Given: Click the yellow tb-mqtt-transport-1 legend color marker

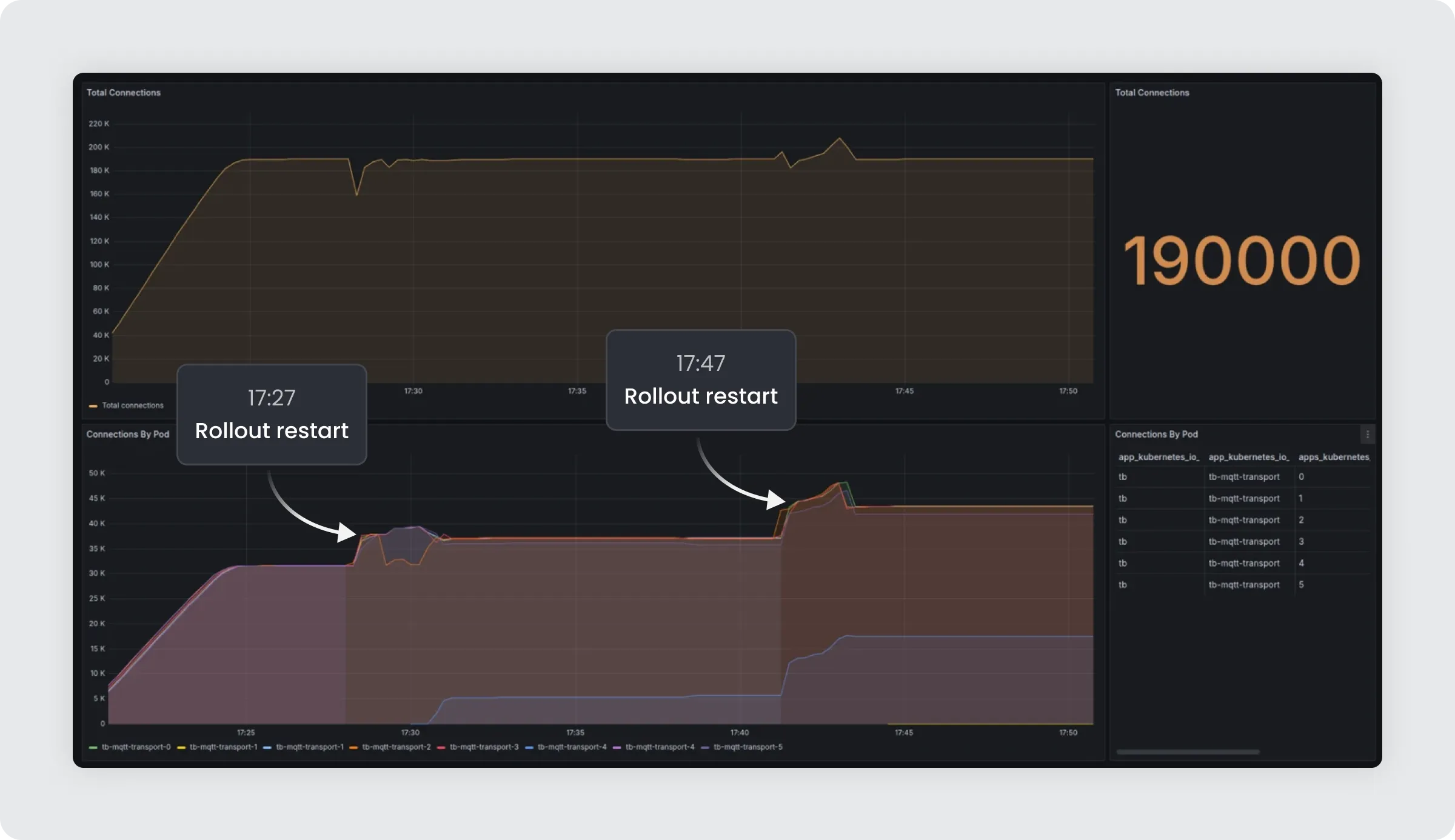Looking at the screenshot, I should pyautogui.click(x=181, y=748).
